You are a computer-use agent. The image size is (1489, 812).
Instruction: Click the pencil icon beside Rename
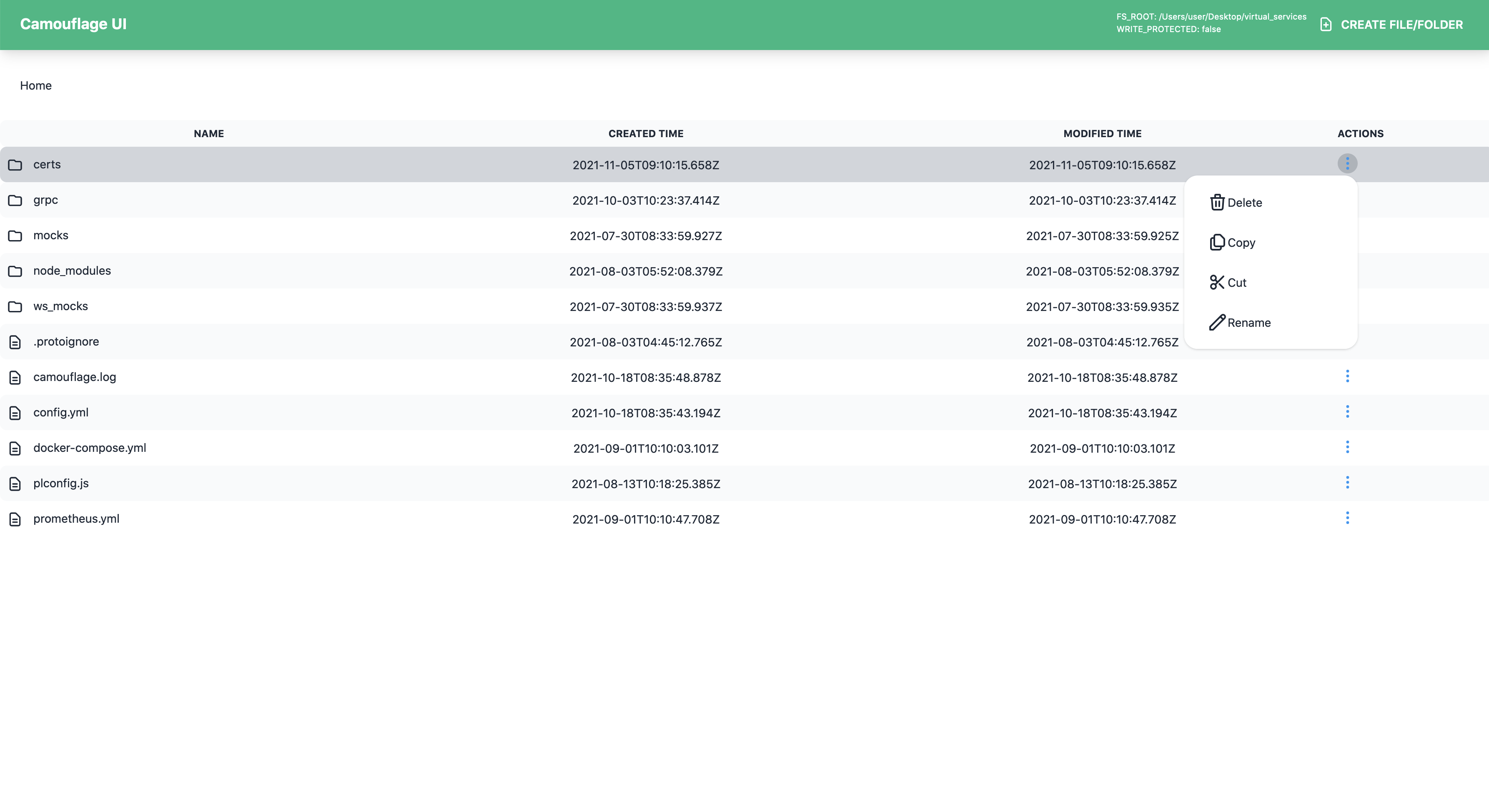1217,322
